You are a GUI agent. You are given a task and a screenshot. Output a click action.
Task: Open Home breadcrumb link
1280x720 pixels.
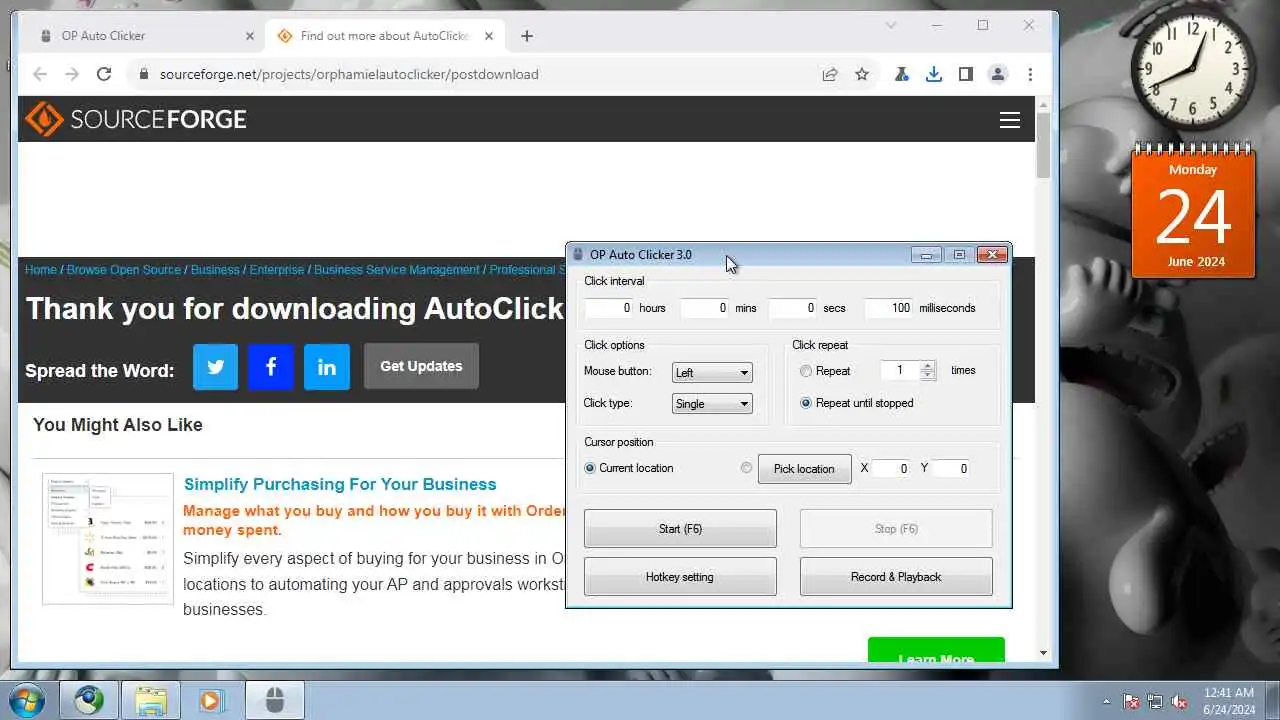(41, 270)
